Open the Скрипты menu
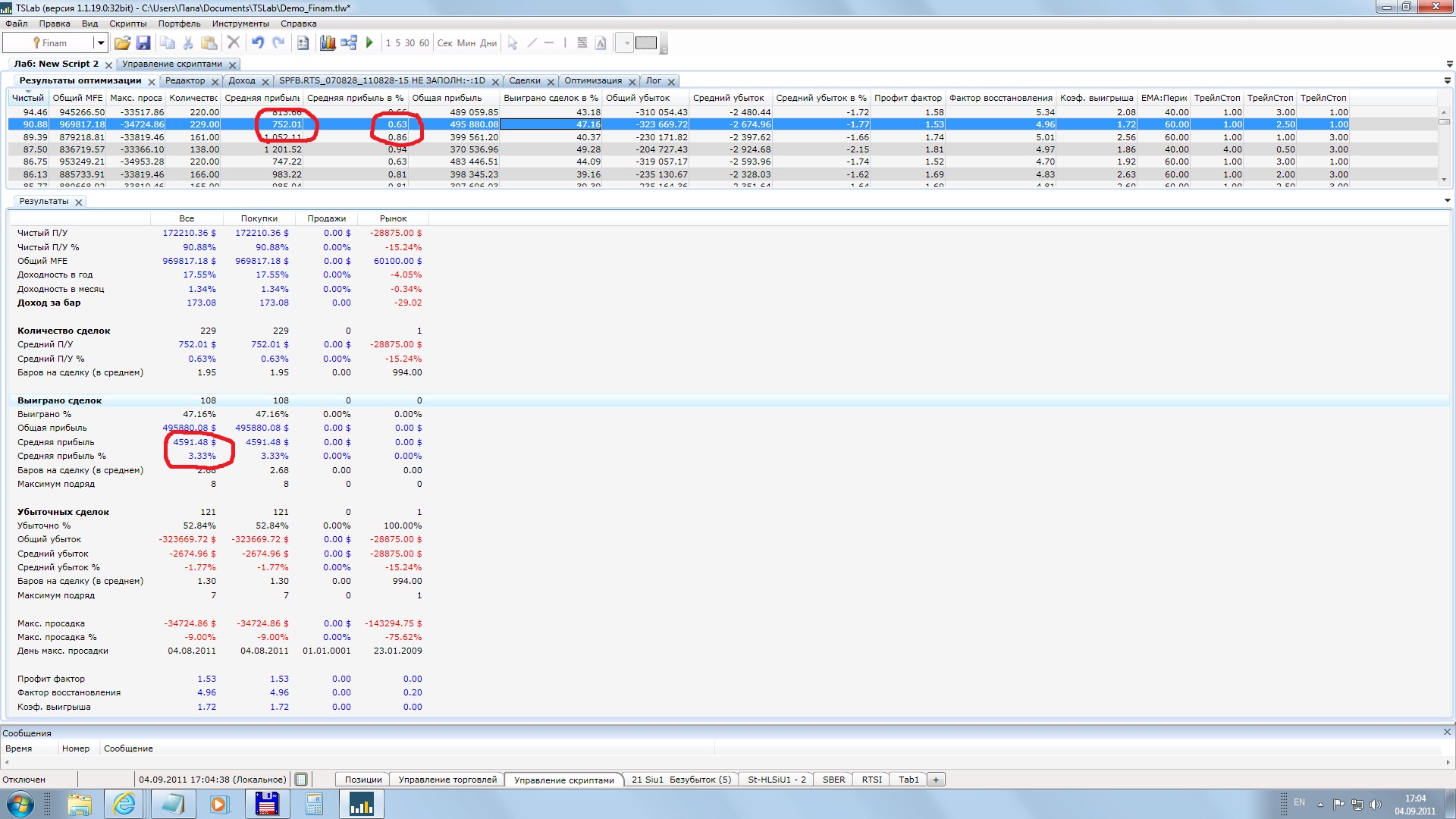Viewport: 1456px width, 819px height. [127, 24]
